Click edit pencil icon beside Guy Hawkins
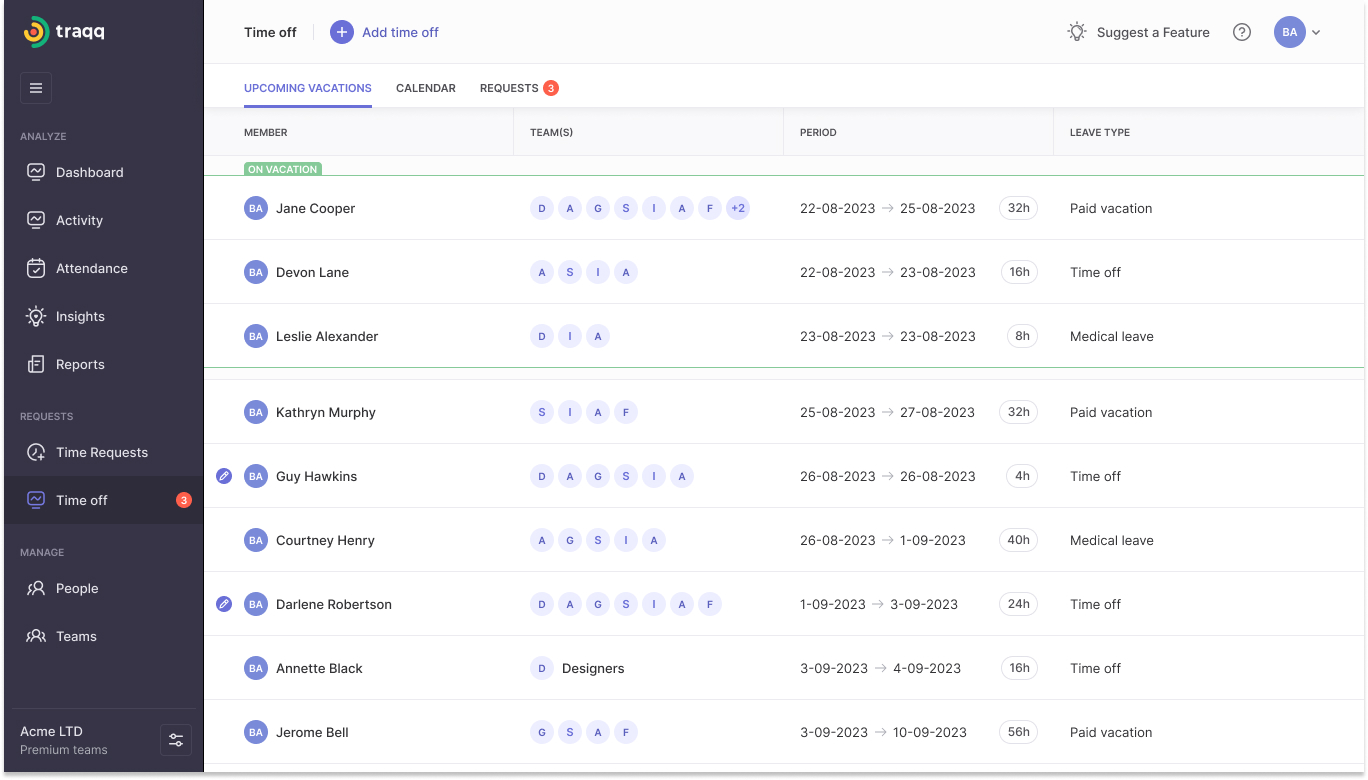The width and height of the screenshot is (1368, 780). tap(224, 476)
